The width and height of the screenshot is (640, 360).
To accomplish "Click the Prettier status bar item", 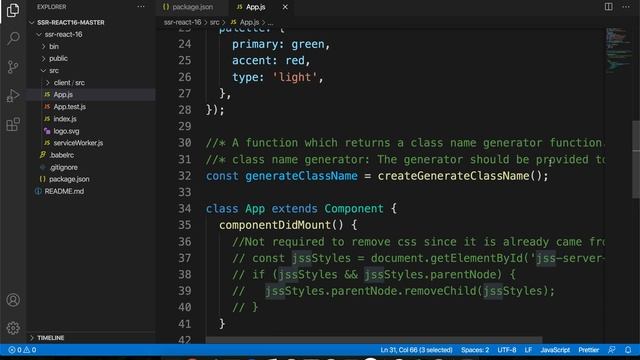I will pyautogui.click(x=589, y=350).
